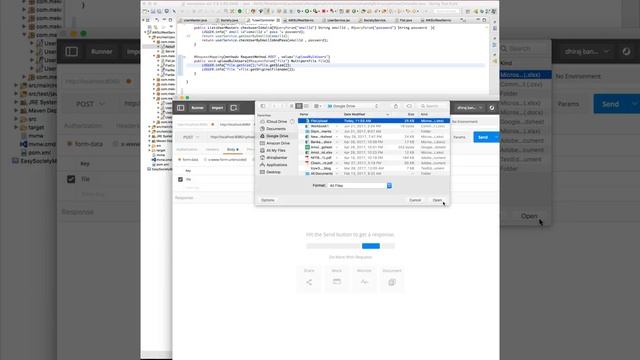This screenshot has height=360, width=640.
Task: Open the Authorization tab in Postman
Action: pos(187,149)
